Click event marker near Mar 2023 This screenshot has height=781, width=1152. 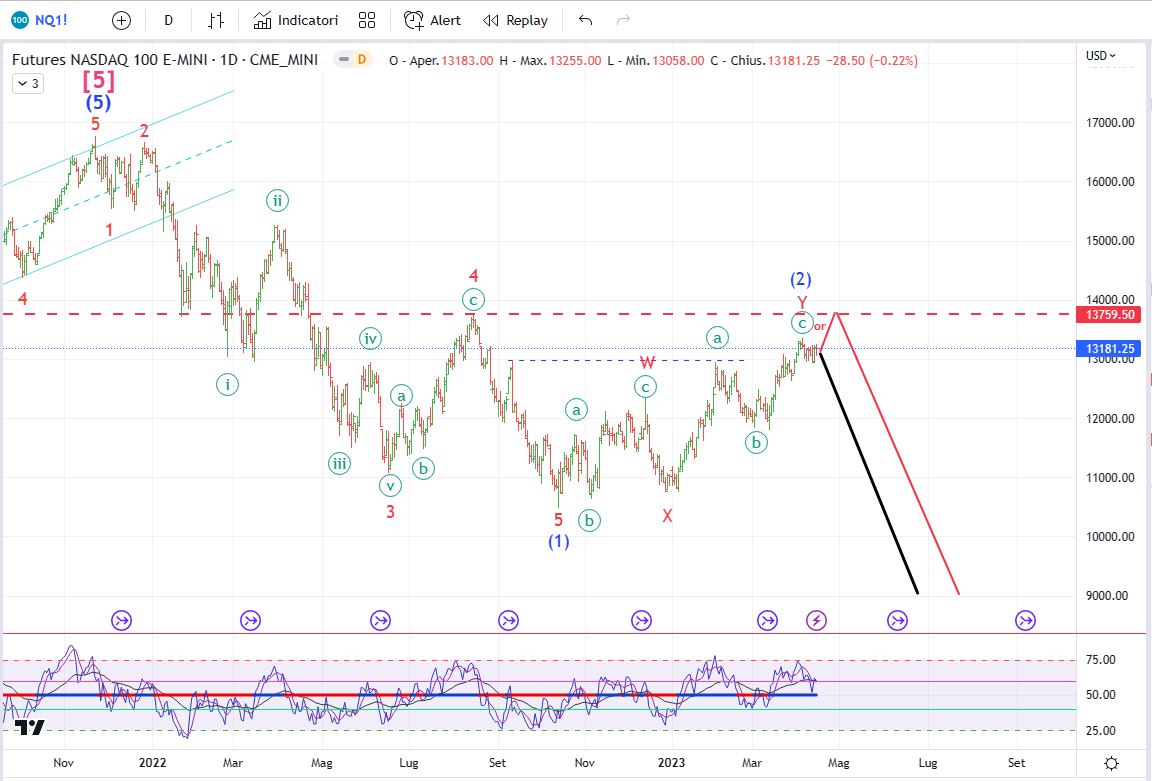click(767, 621)
